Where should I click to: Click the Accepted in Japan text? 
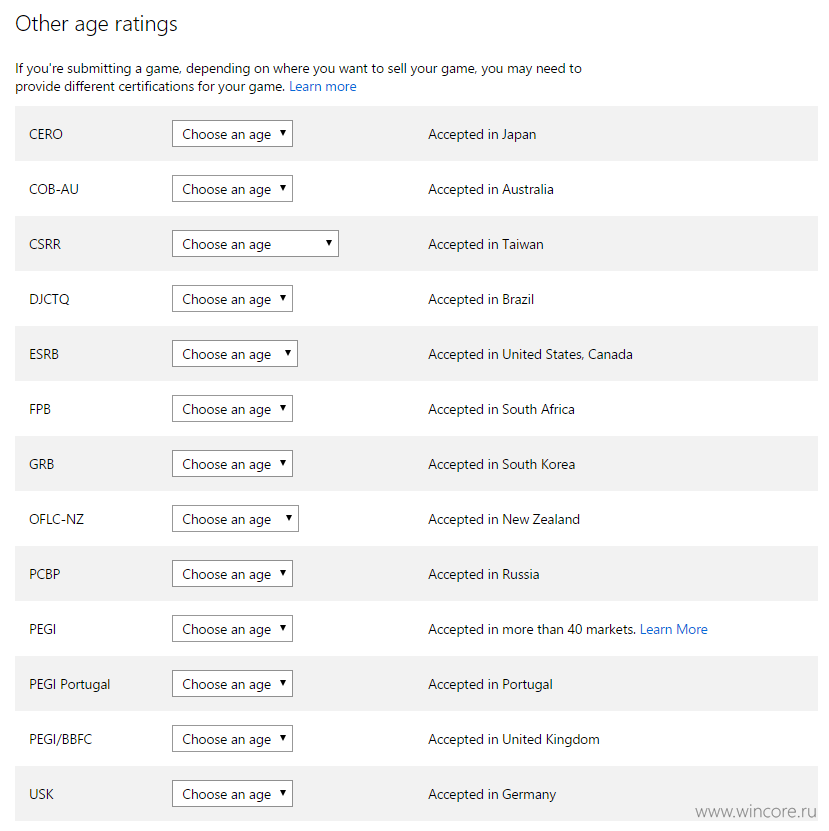482,134
